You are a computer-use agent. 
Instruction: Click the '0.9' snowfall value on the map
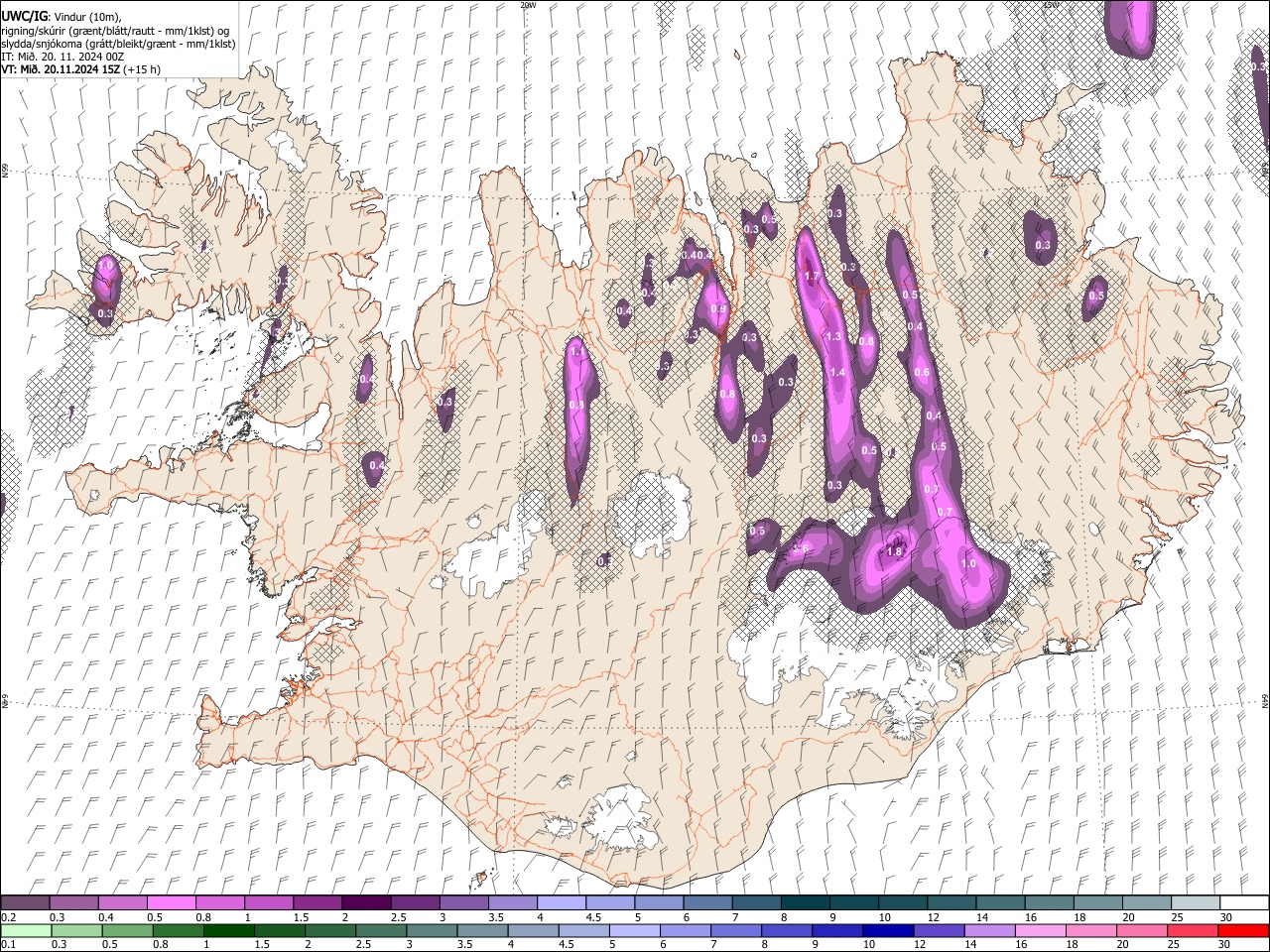[x=719, y=309]
